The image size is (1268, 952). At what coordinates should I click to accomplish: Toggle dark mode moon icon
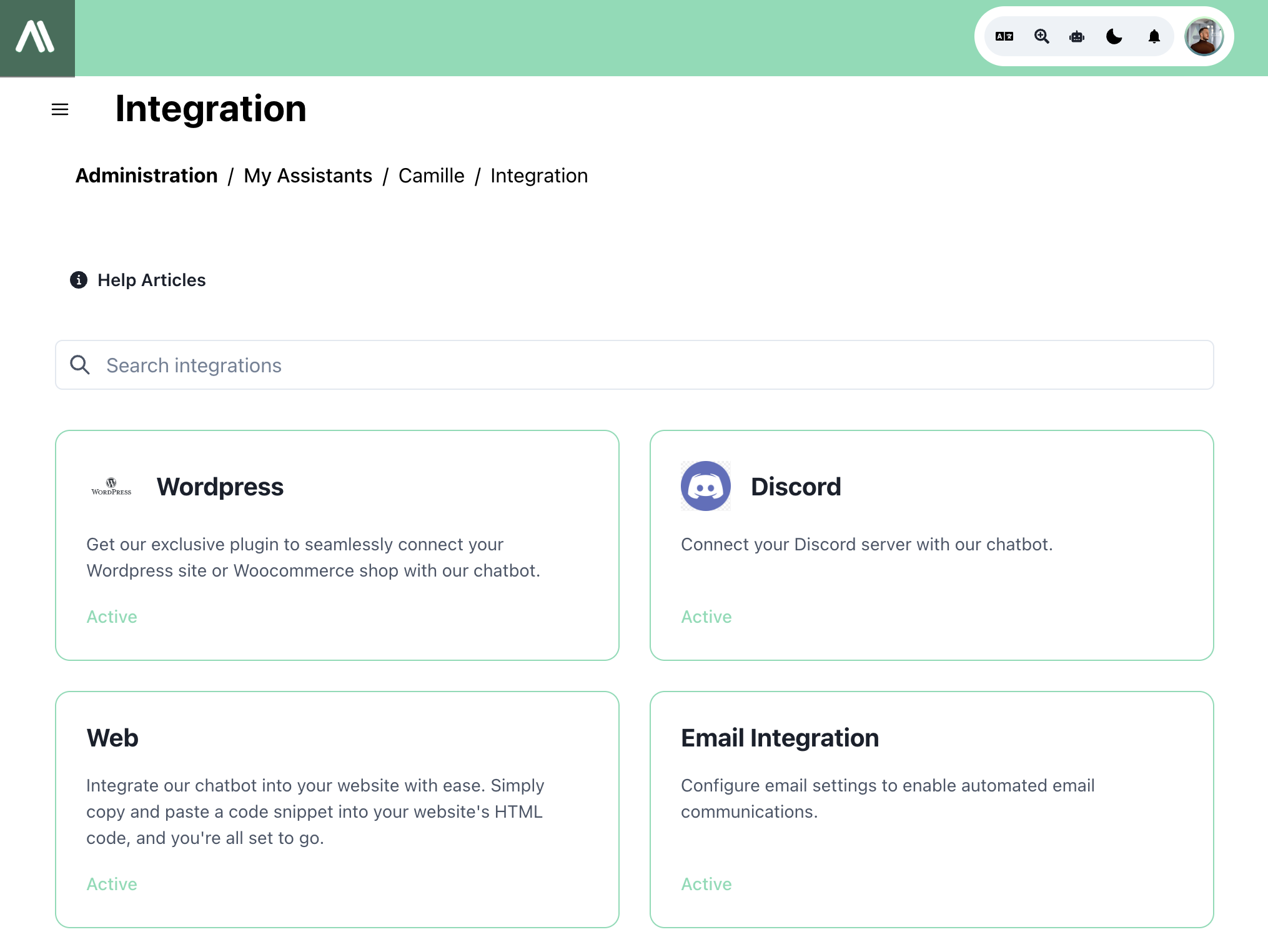[1114, 37]
